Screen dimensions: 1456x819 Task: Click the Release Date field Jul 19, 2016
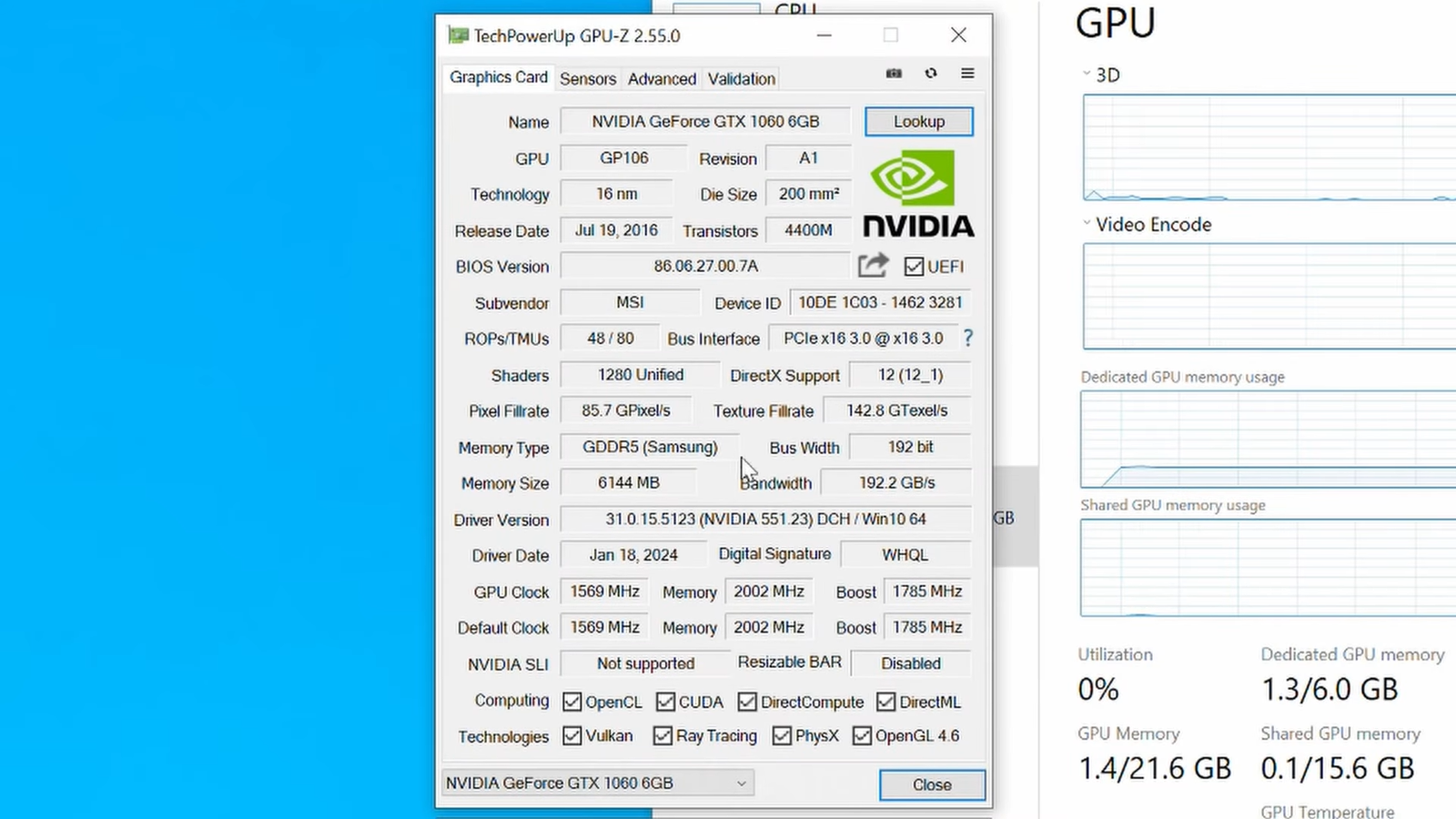coord(616,230)
